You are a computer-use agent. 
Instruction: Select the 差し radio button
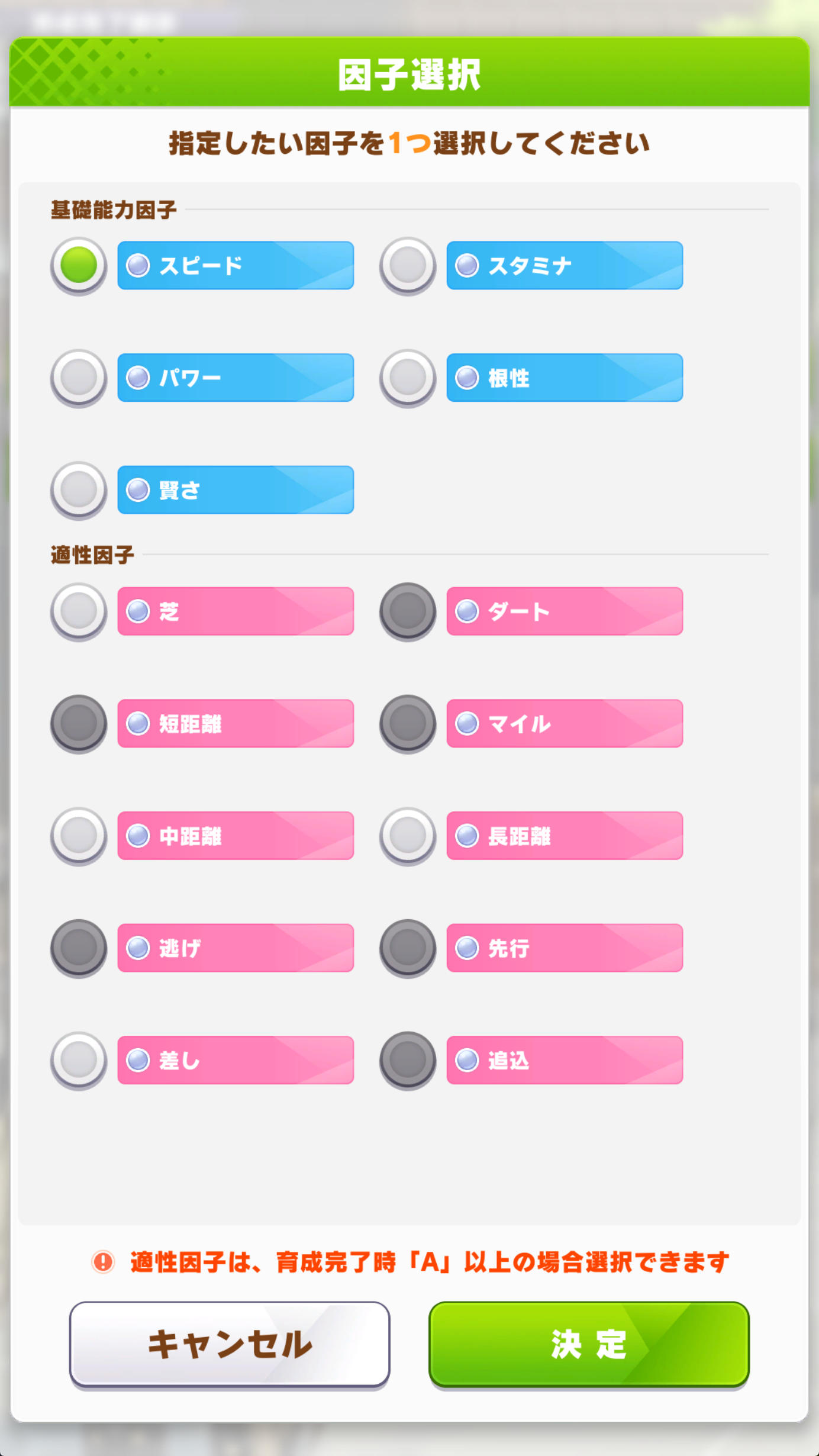[x=79, y=1060]
